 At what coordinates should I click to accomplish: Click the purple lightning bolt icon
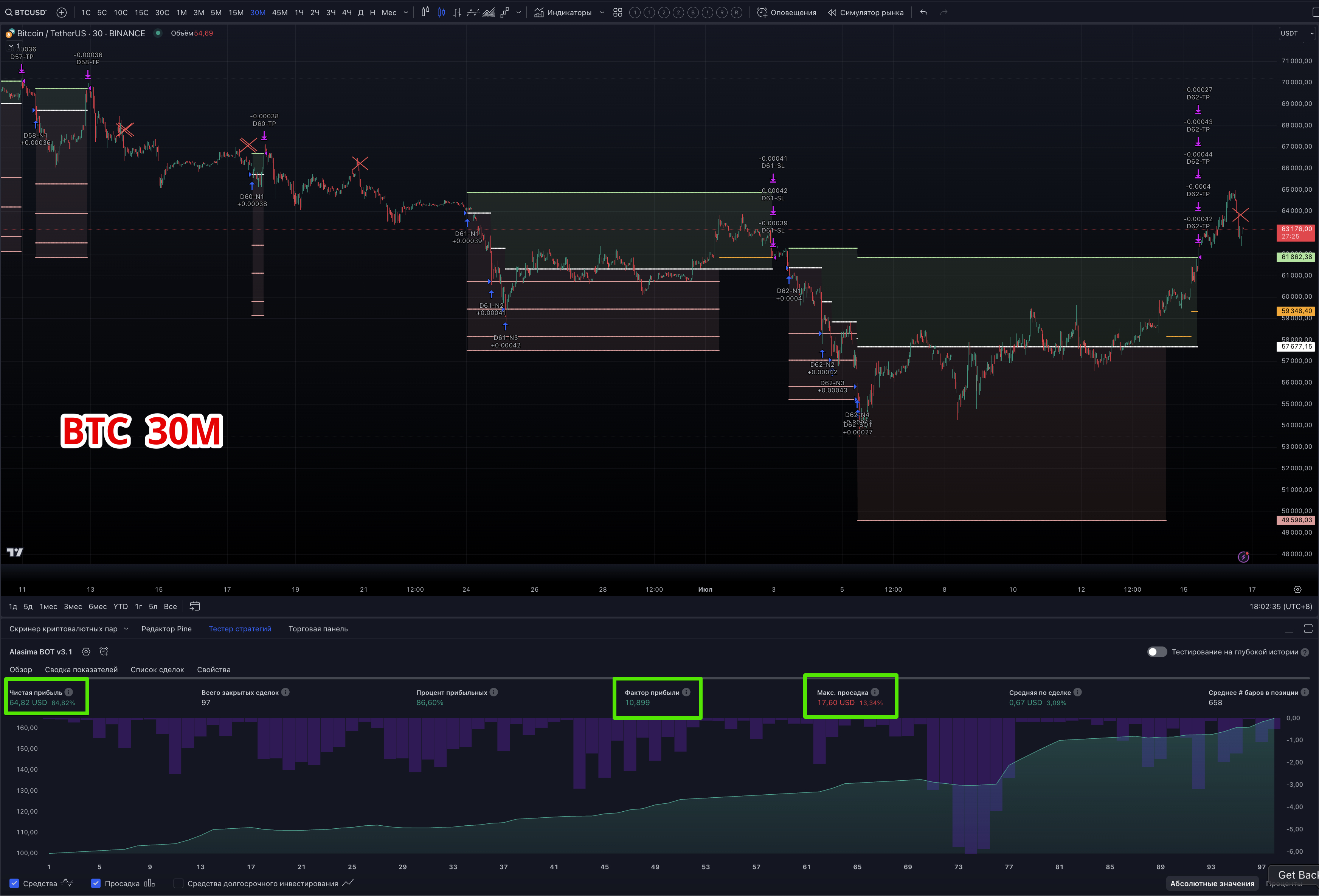coord(1243,557)
